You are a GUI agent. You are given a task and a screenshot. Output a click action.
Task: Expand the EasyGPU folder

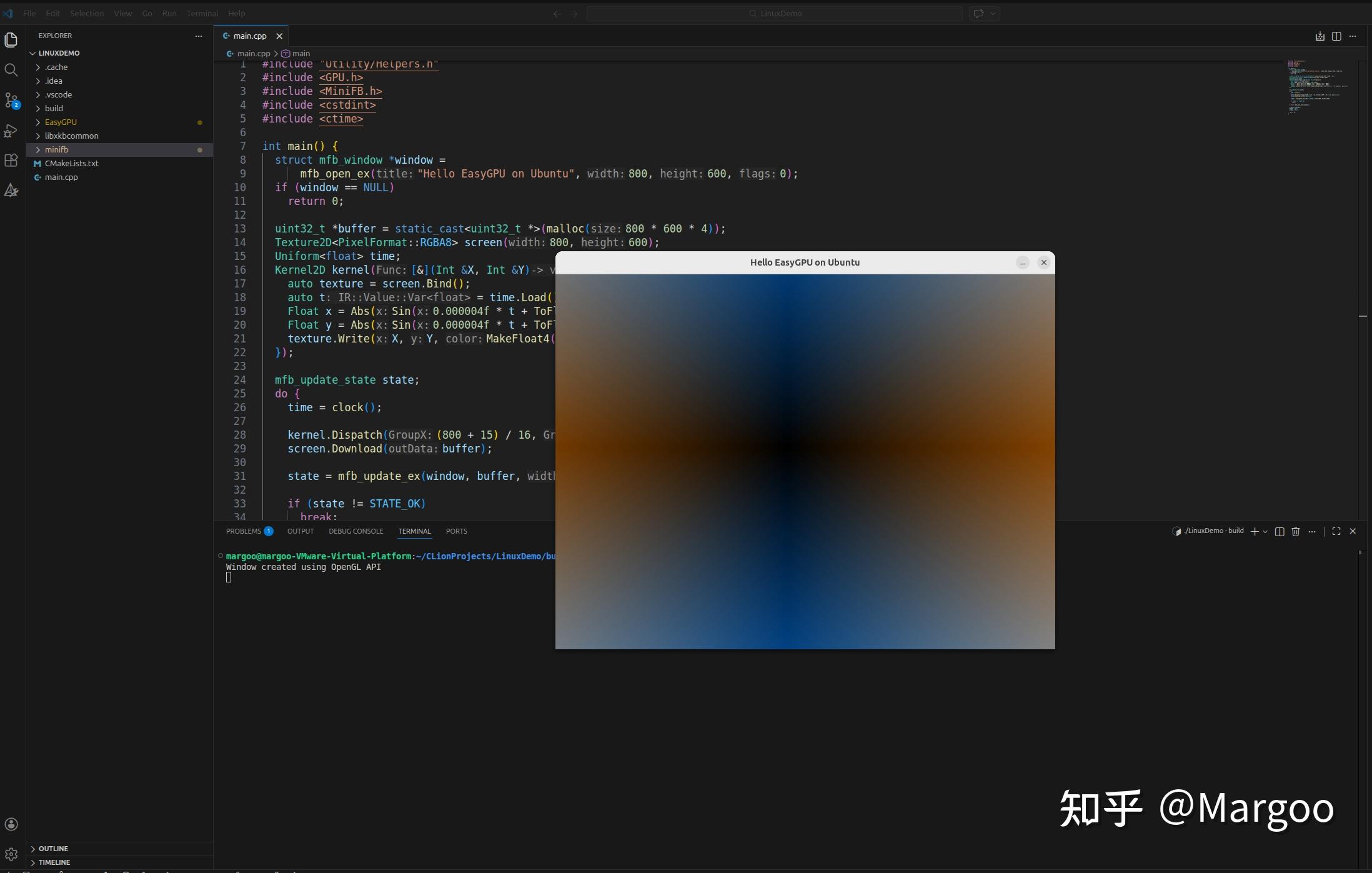tap(119, 122)
